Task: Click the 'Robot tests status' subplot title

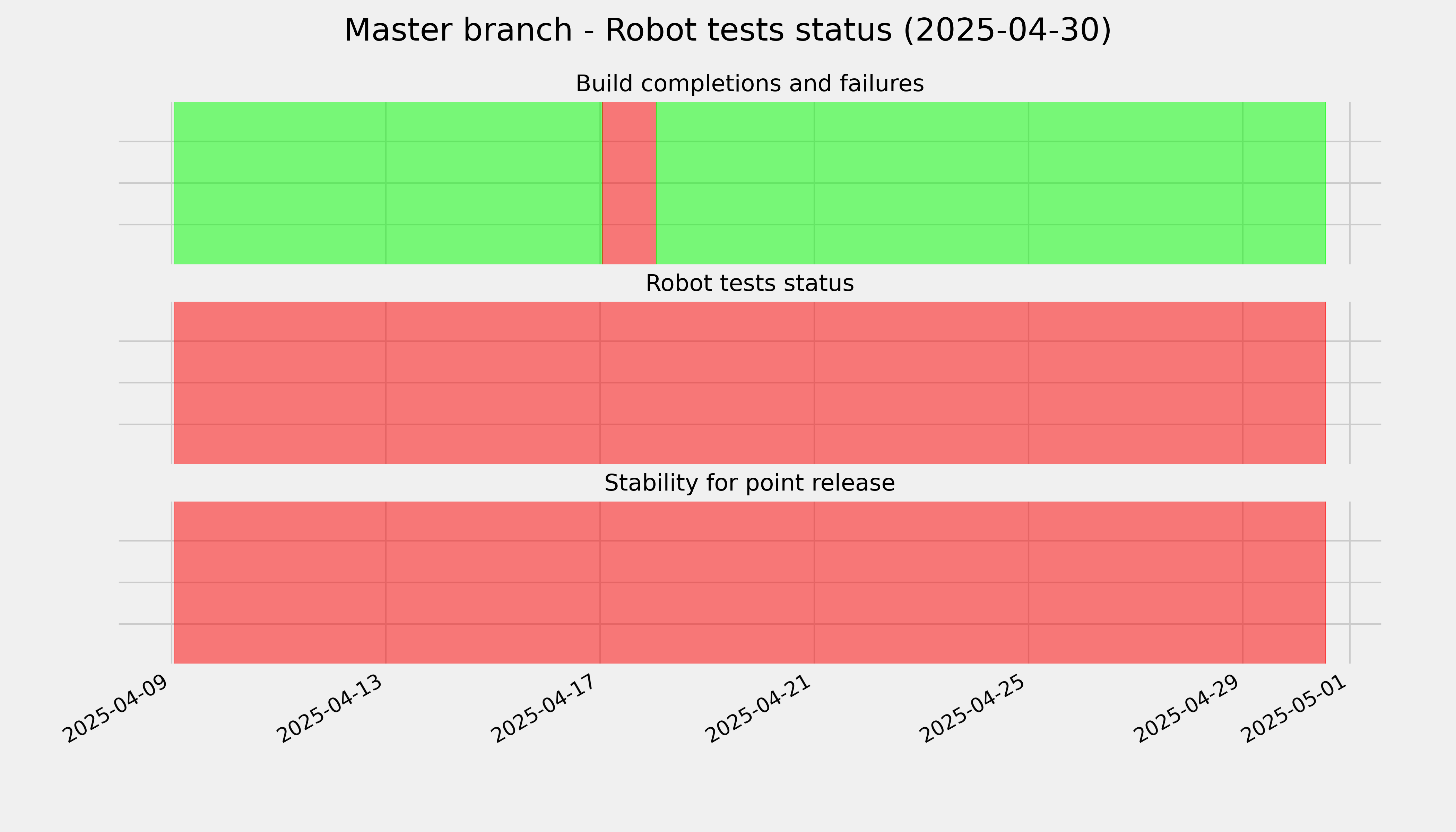Action: [x=749, y=283]
